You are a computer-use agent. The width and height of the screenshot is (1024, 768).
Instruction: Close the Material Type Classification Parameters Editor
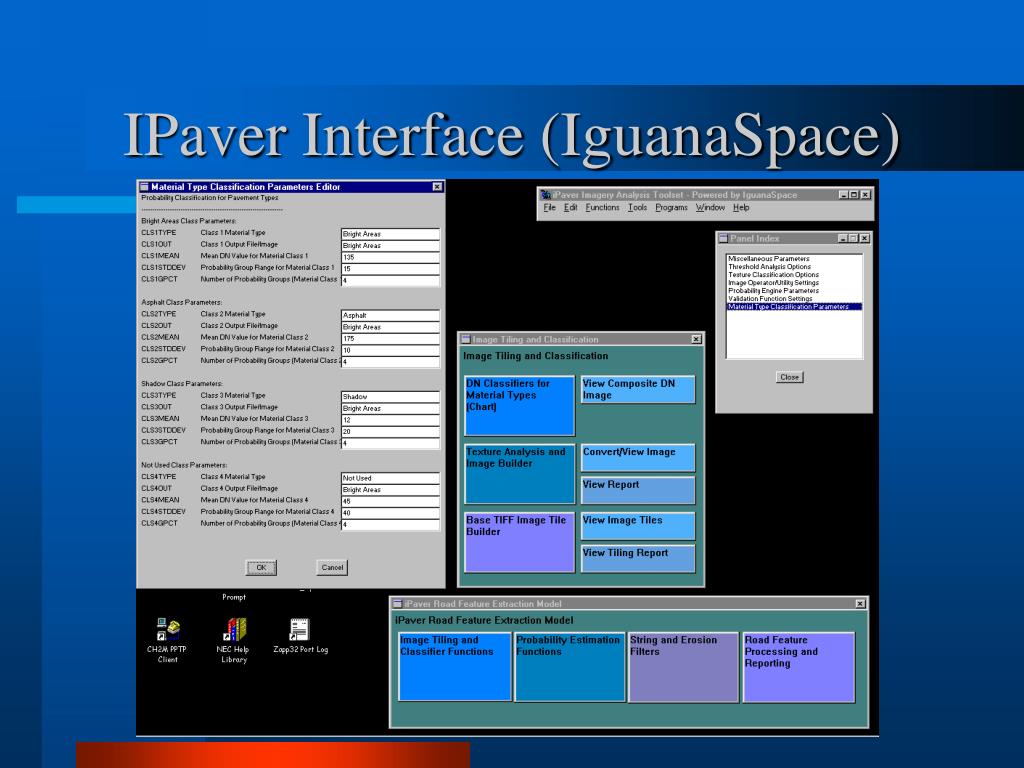[x=438, y=187]
